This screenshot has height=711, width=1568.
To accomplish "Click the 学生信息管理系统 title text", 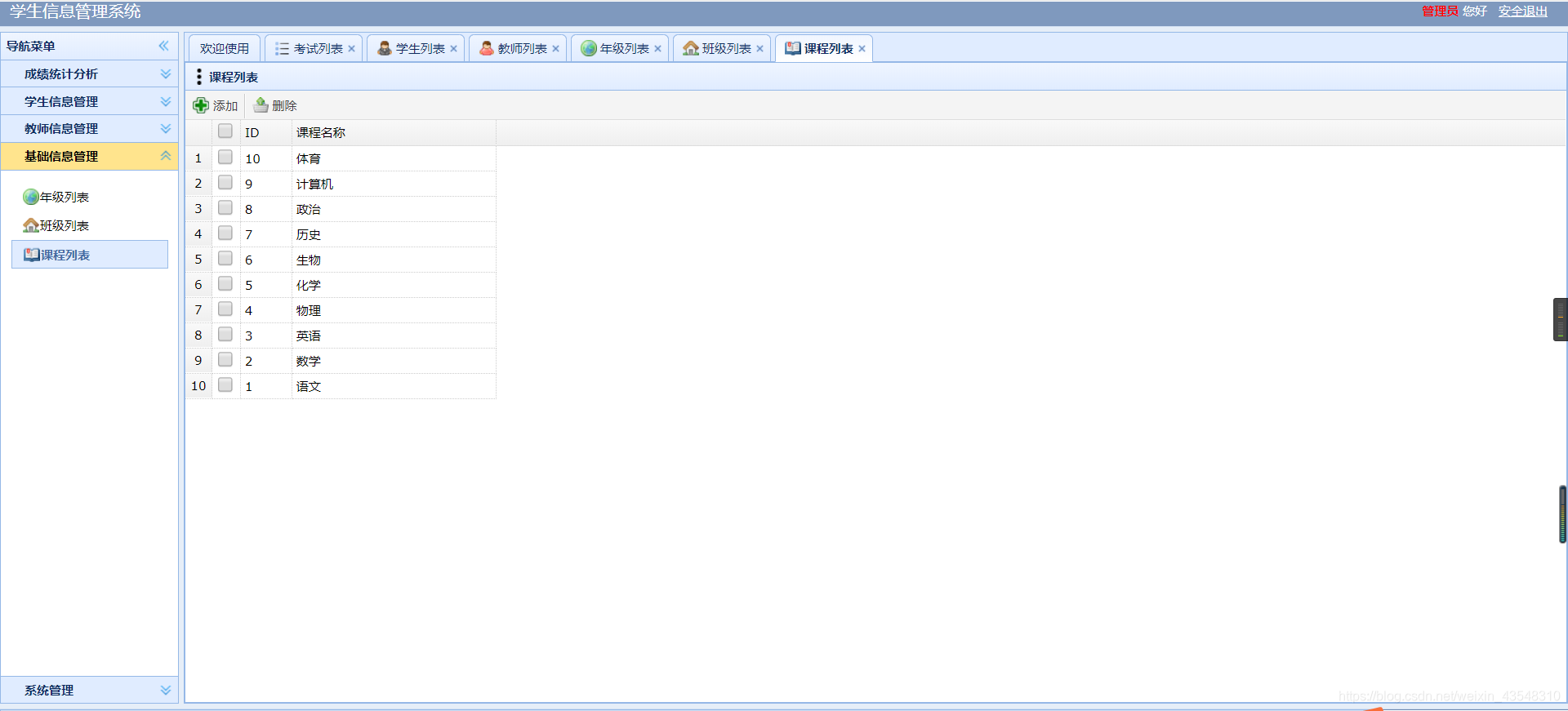I will [x=75, y=11].
